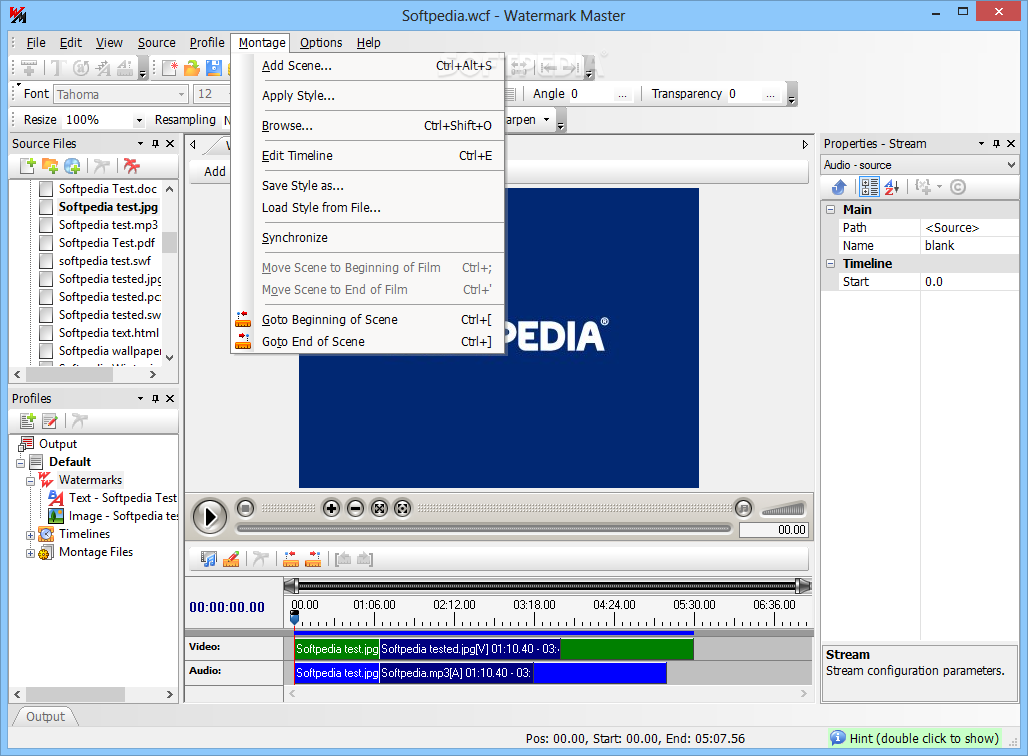Image resolution: width=1028 pixels, height=756 pixels.
Task: Open the Audio - source stream dropdown
Action: click(1011, 165)
